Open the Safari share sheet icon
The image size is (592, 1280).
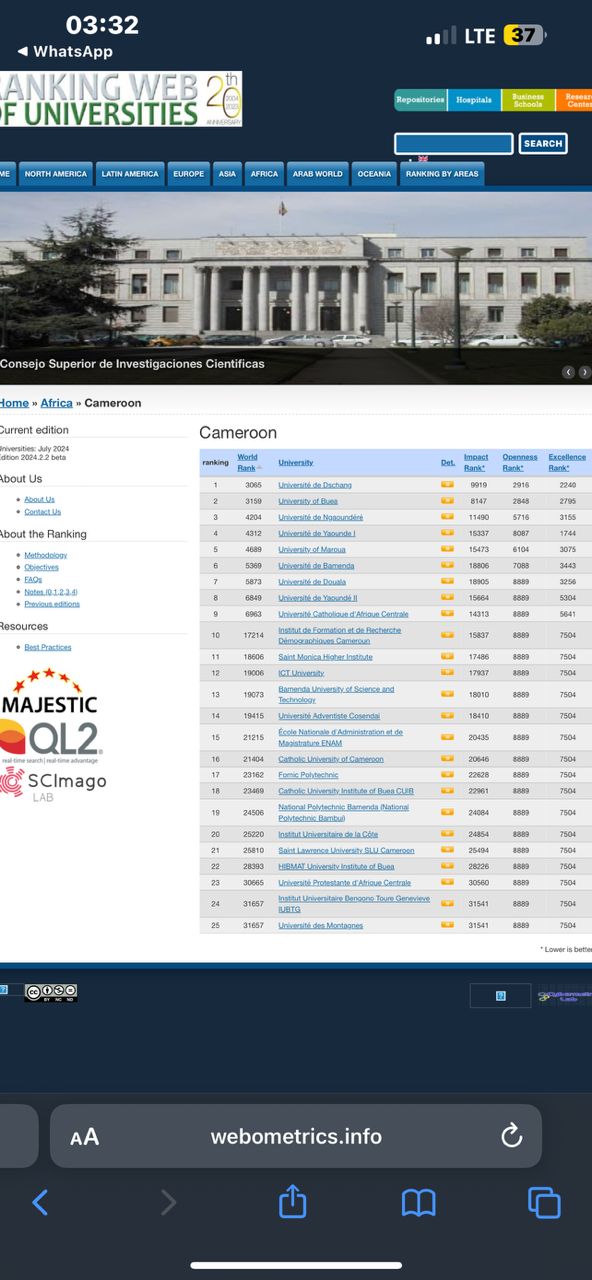(292, 1200)
